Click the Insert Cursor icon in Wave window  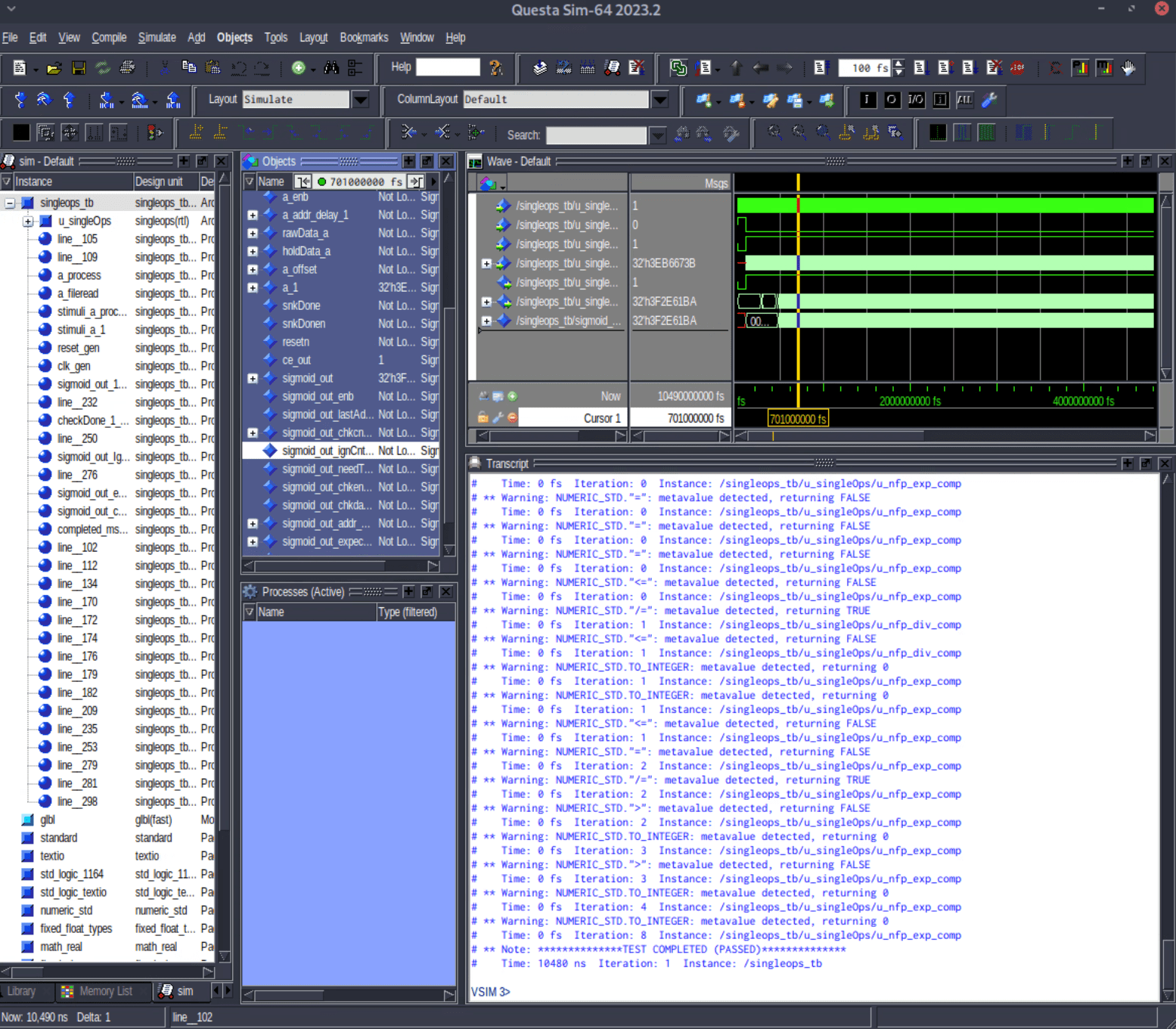(x=513, y=396)
